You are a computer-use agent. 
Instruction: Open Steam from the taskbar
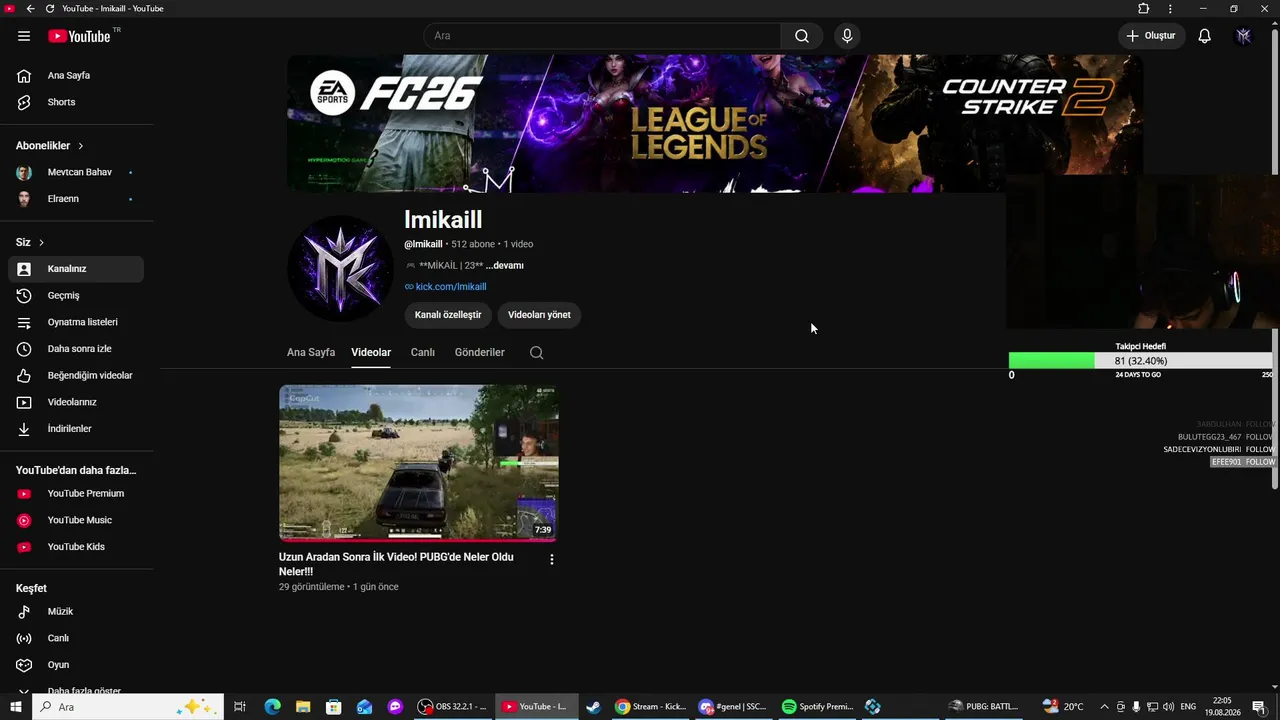click(594, 707)
